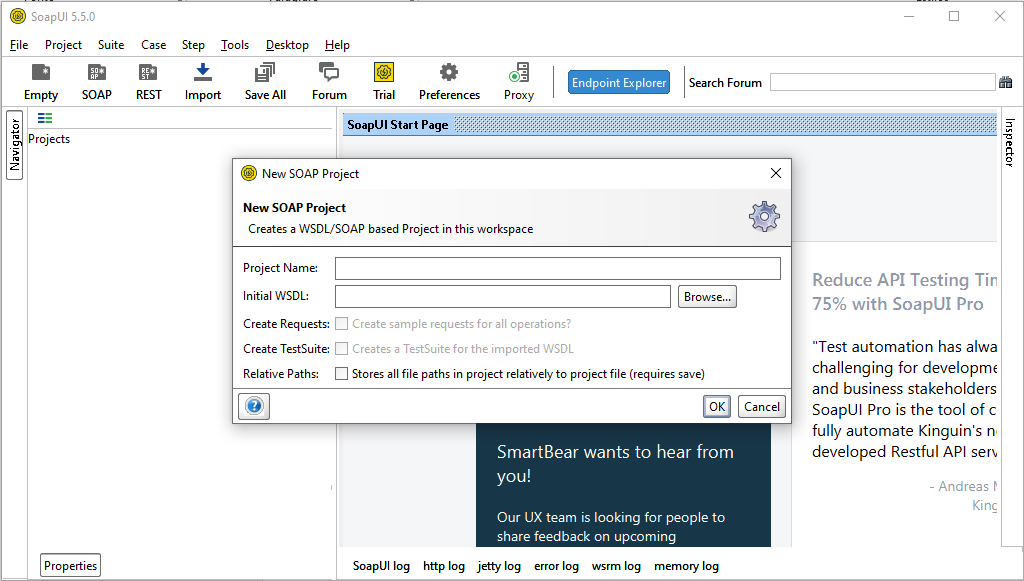Close the New SOAP Project dialog

coord(776,173)
